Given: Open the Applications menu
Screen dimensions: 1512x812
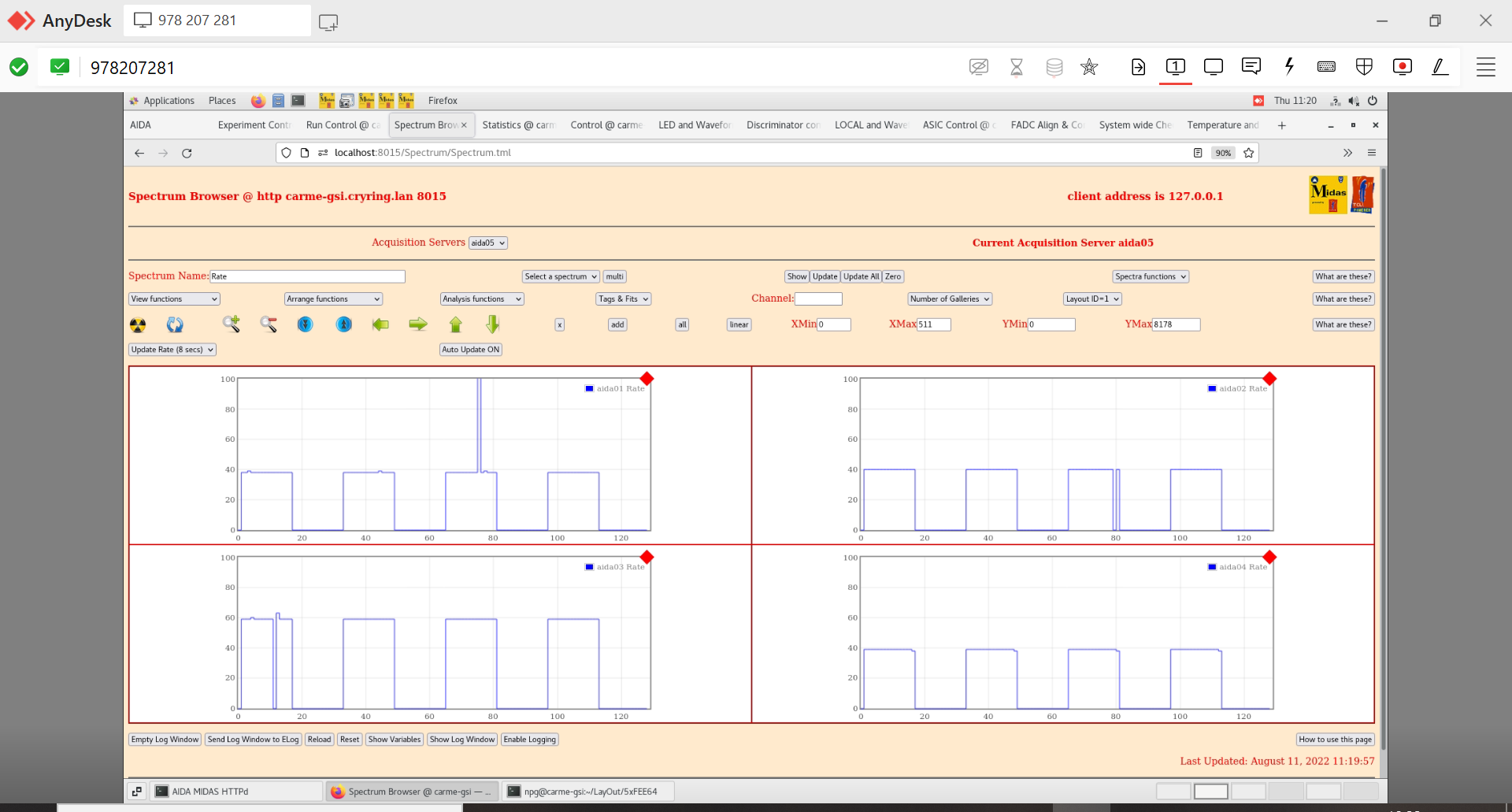Looking at the screenshot, I should coord(168,101).
